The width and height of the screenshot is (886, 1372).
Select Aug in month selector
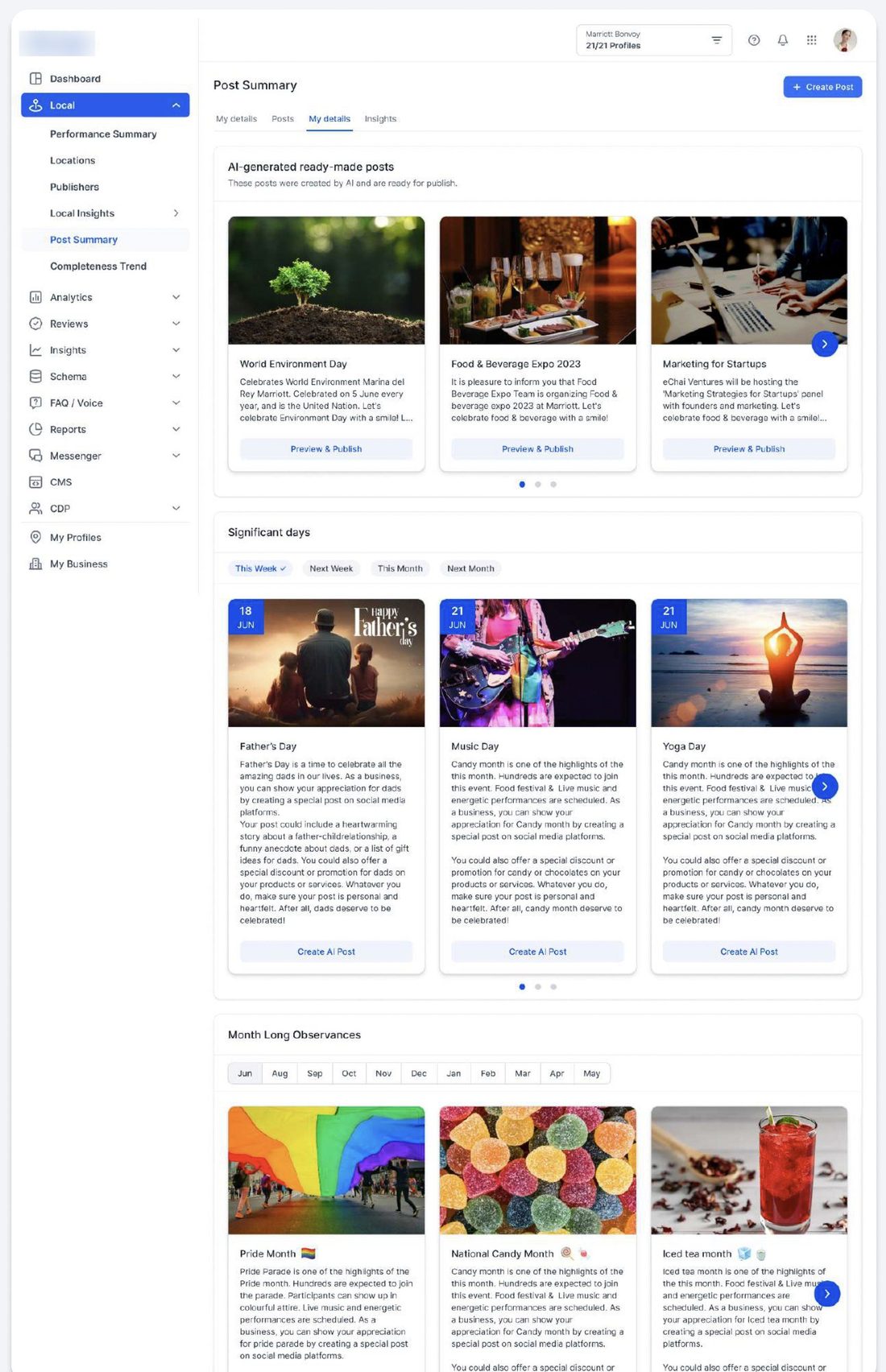tap(279, 1073)
